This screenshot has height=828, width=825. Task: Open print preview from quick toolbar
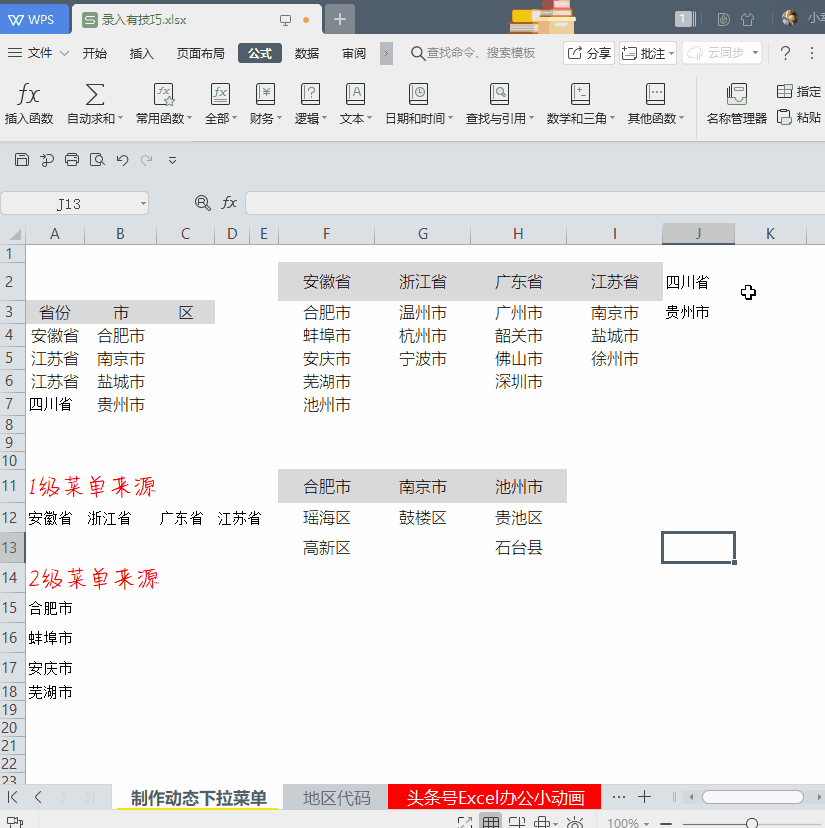click(97, 159)
